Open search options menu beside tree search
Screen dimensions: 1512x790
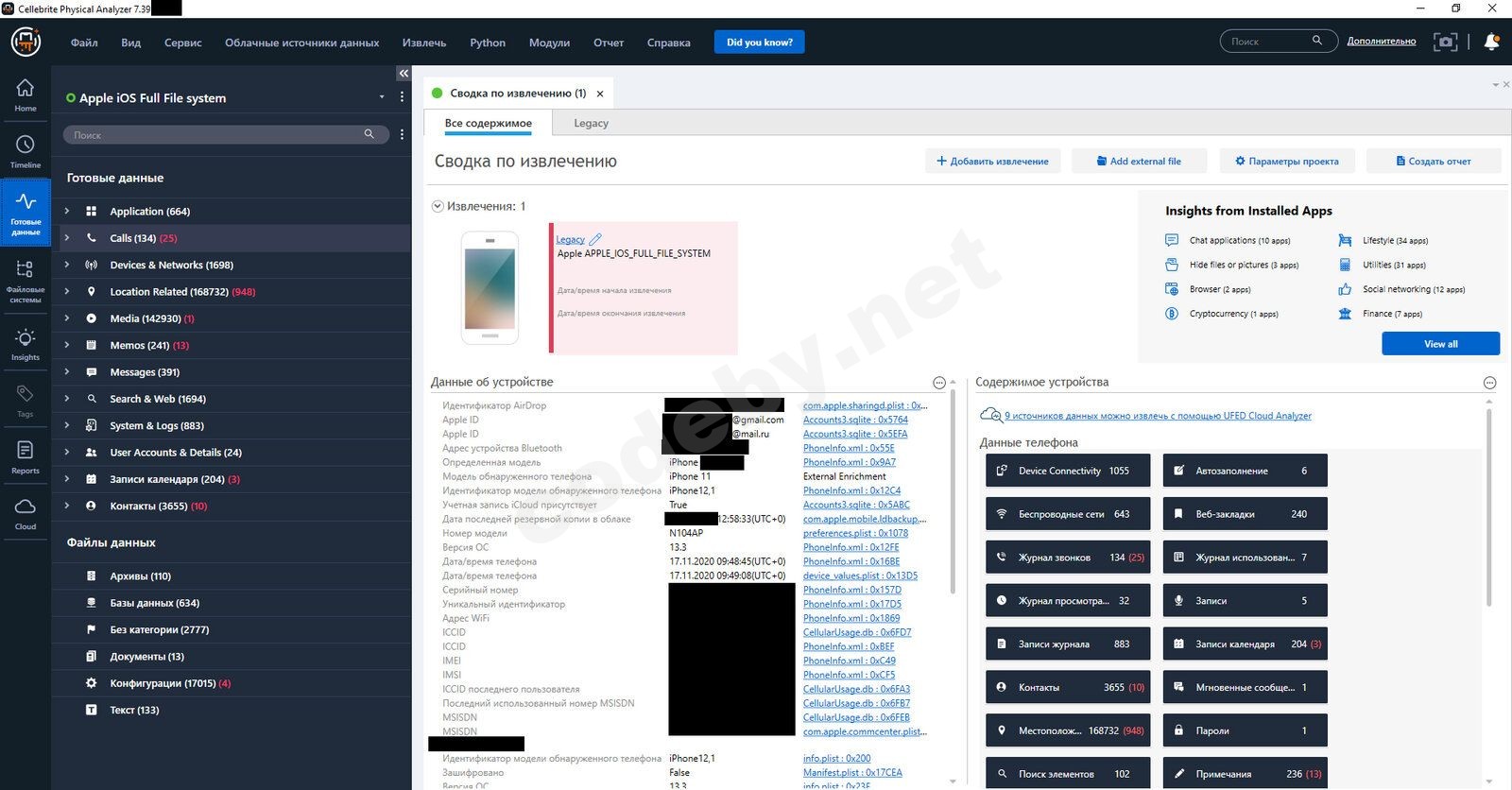click(402, 134)
